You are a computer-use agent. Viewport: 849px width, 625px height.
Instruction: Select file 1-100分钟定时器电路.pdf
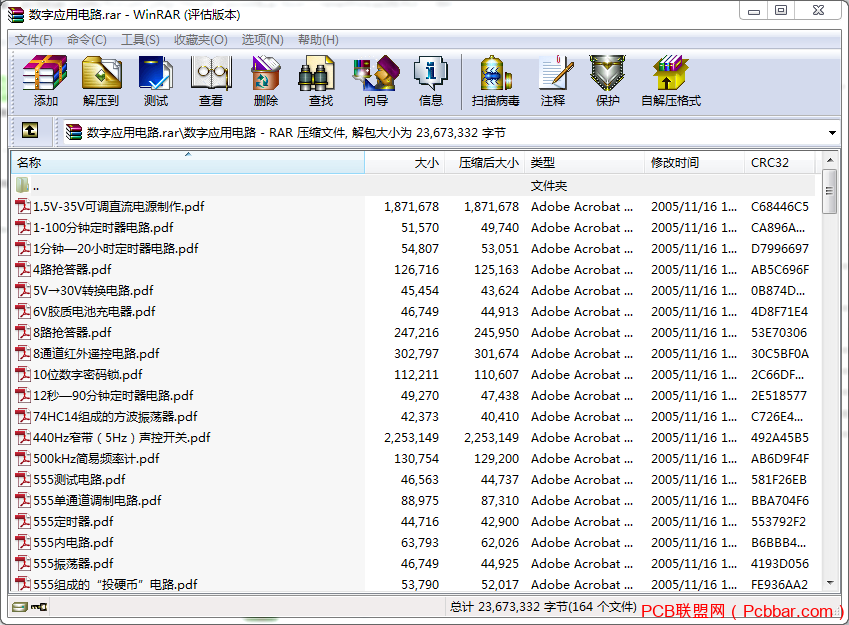point(103,227)
